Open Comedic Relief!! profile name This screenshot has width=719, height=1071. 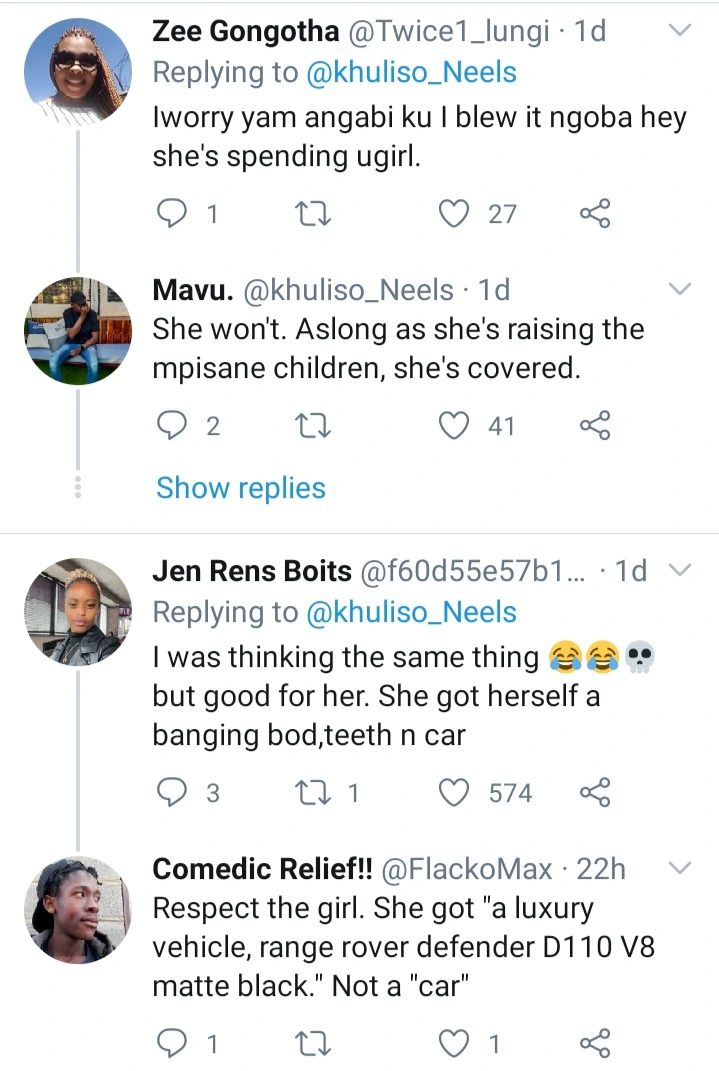coord(262,869)
